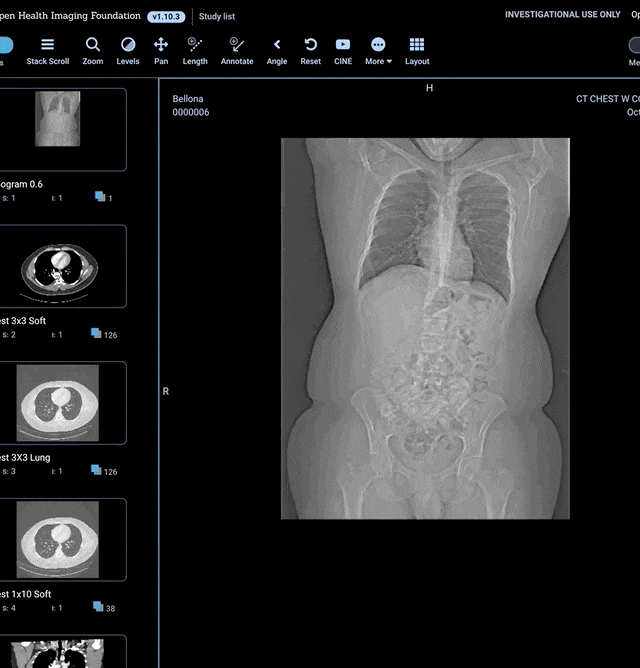This screenshot has width=640, height=668.
Task: Click the patient ID 0000006
Action: [190, 112]
